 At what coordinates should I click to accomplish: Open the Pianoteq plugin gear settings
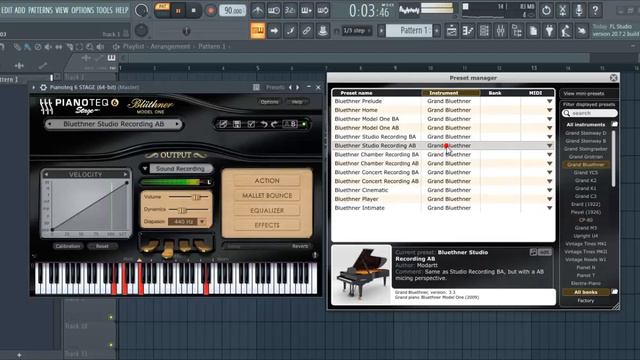coord(43,87)
